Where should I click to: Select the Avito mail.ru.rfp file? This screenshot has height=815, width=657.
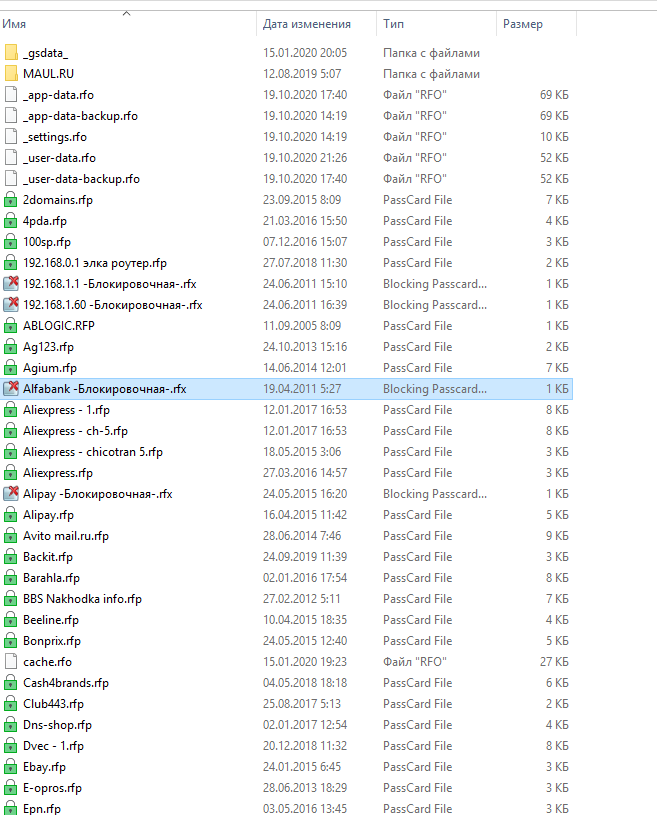(x=65, y=536)
